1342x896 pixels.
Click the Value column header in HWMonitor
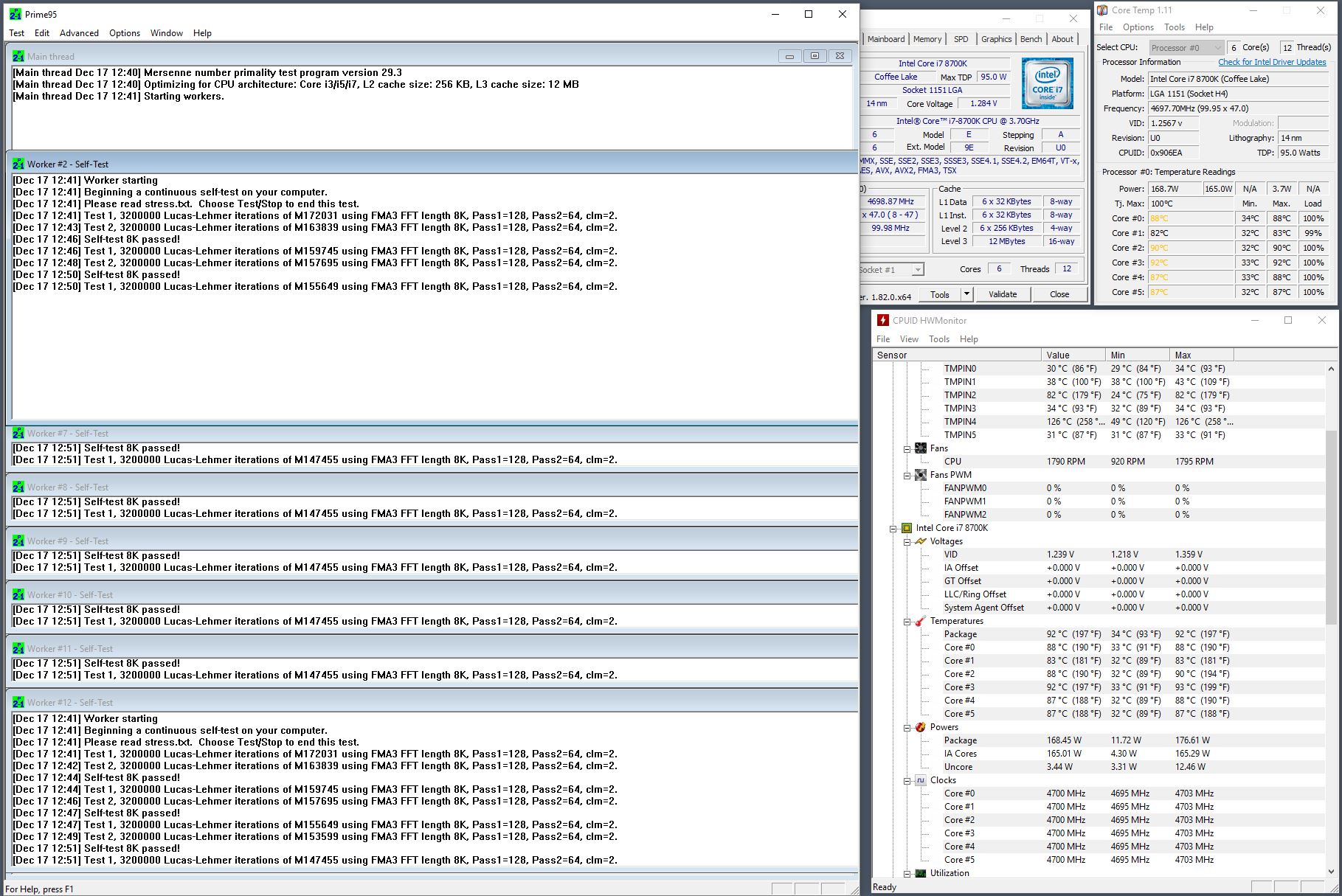1073,355
